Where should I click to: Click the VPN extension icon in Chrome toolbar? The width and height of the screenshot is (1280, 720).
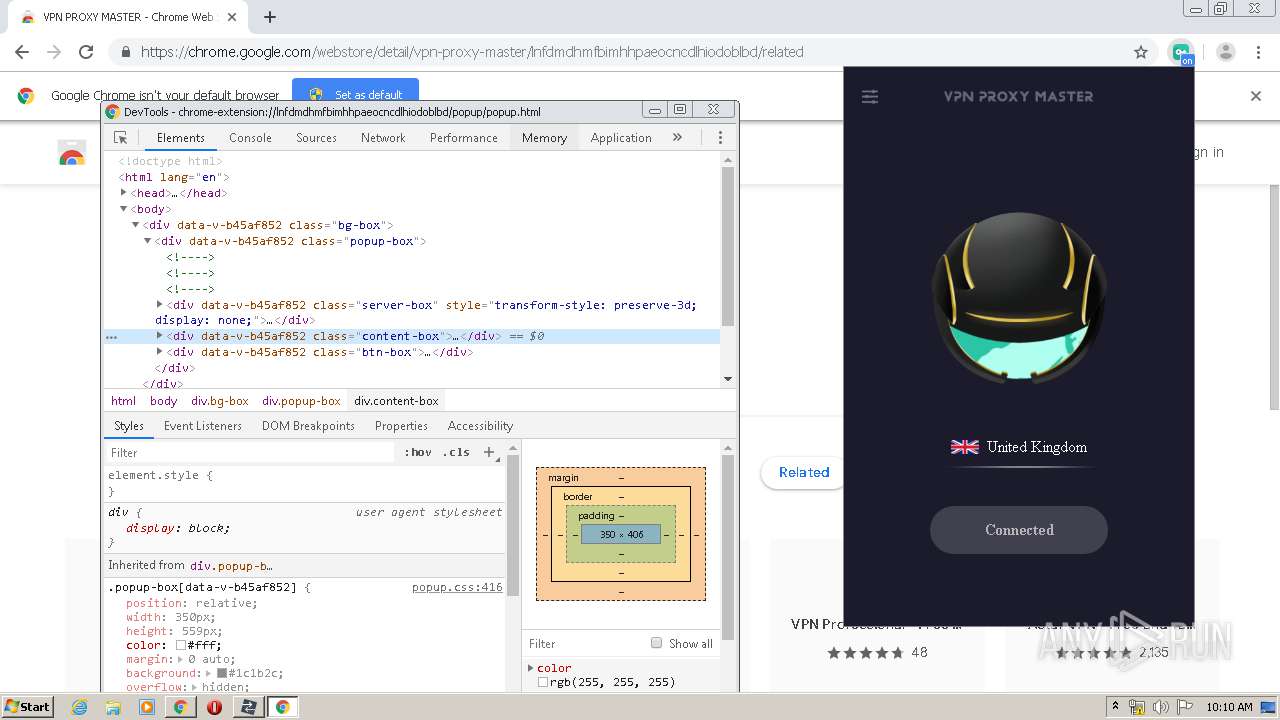coord(1182,52)
